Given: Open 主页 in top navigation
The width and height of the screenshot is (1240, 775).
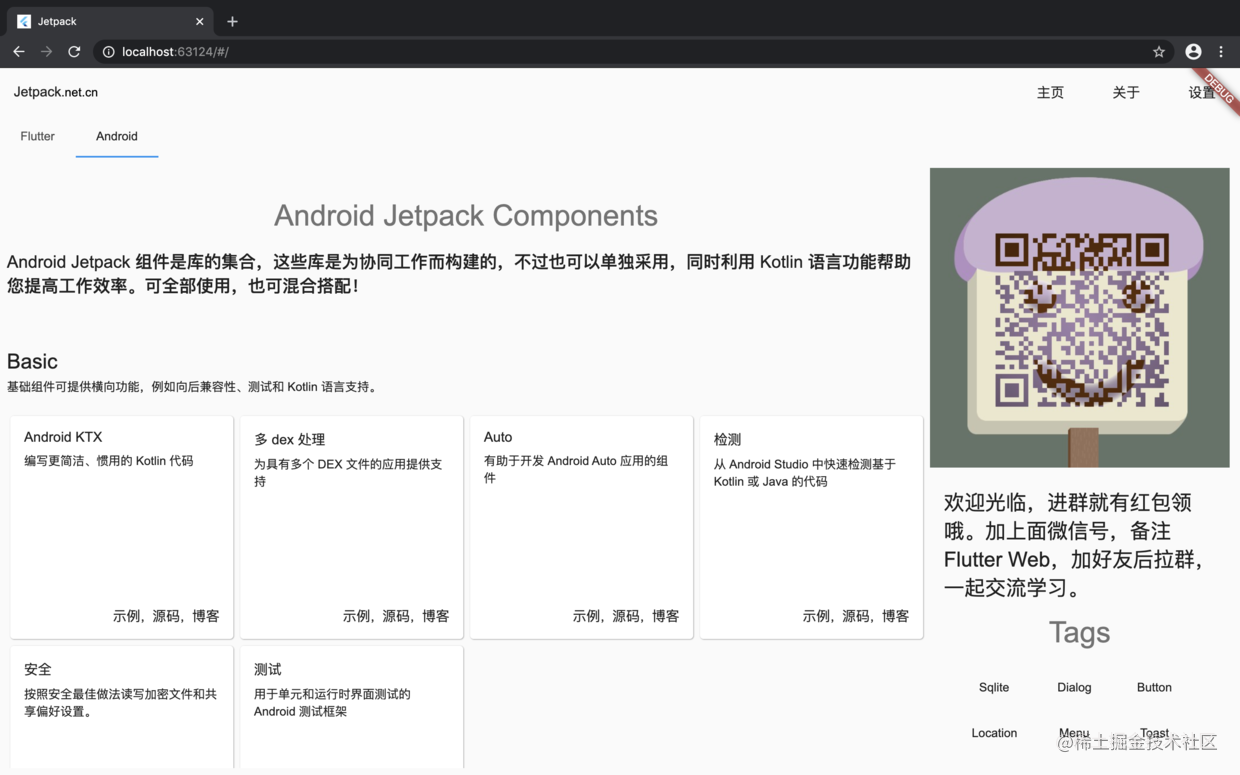Looking at the screenshot, I should coord(1050,93).
